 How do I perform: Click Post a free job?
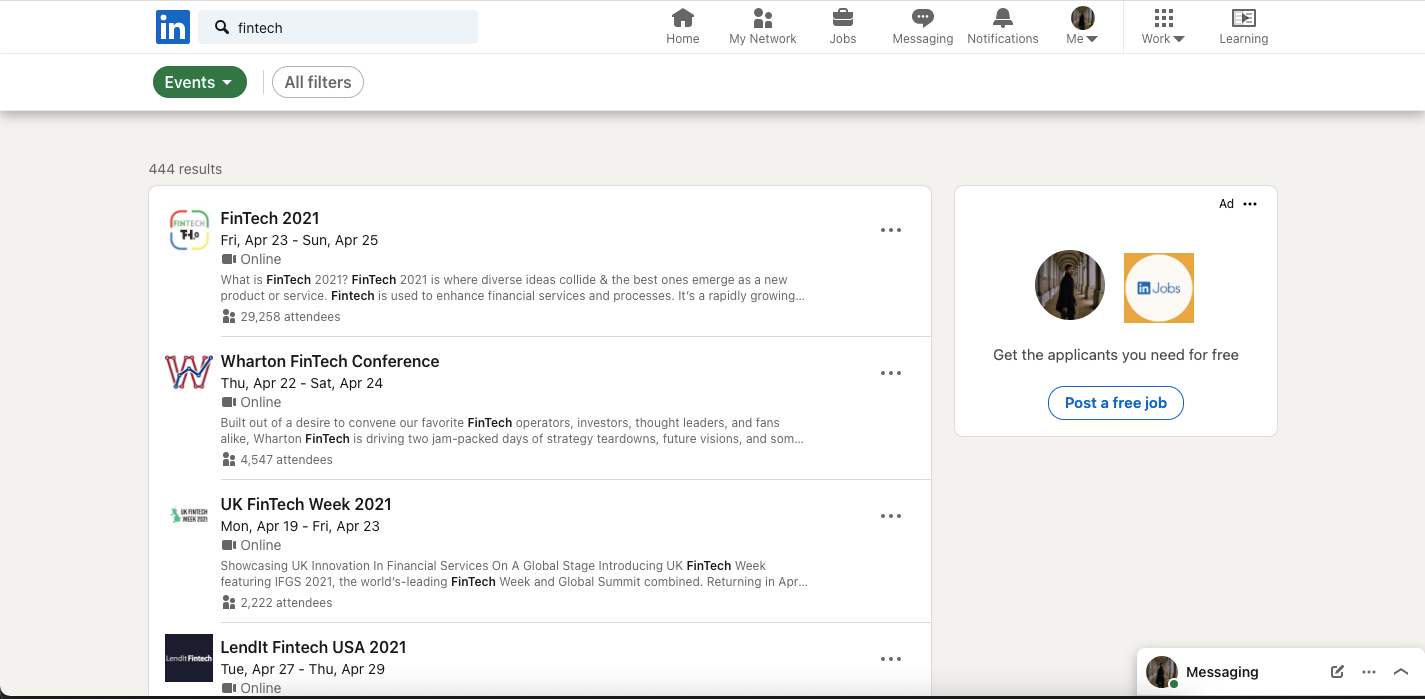click(x=1115, y=403)
